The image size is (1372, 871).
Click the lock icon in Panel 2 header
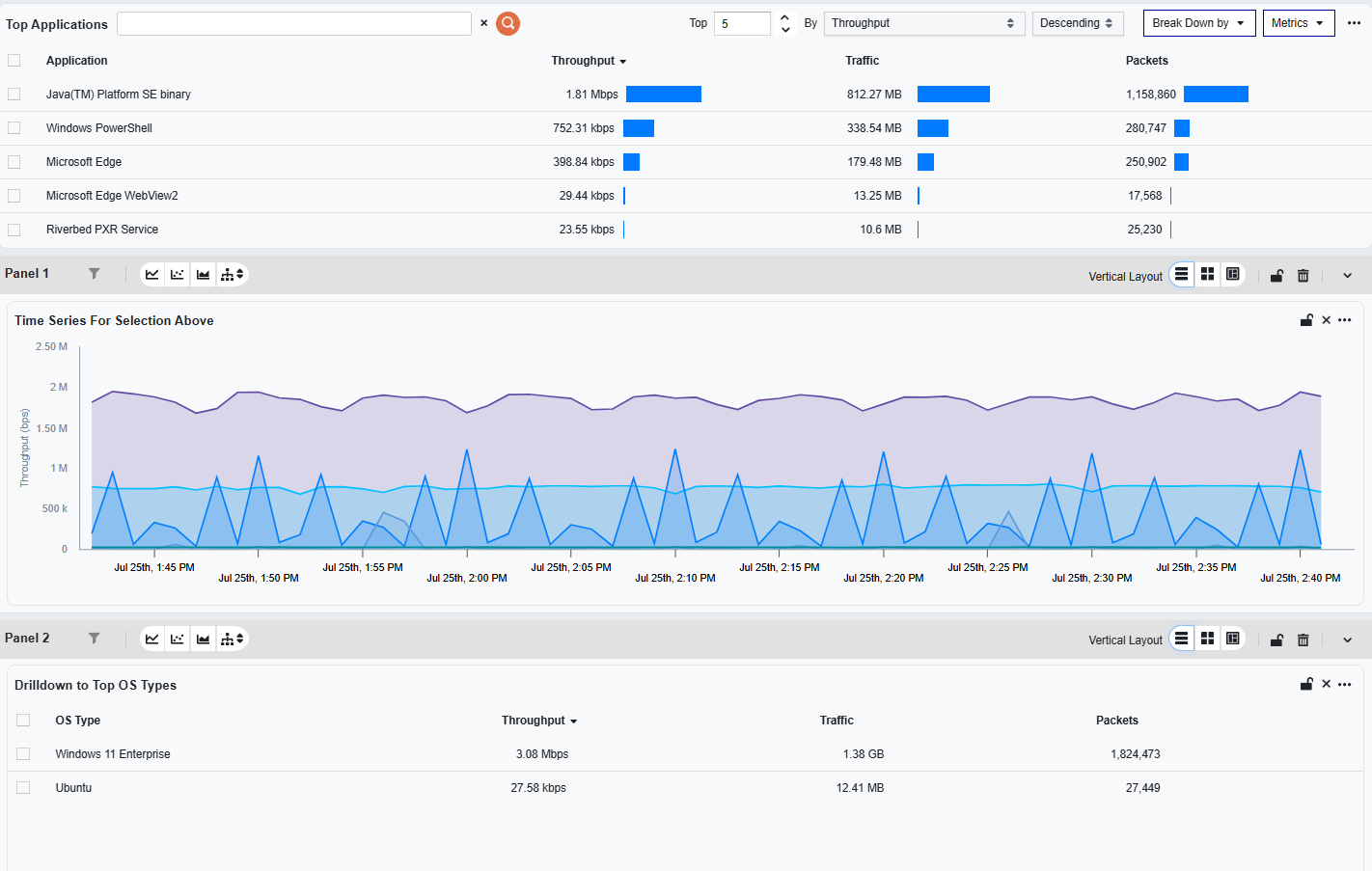tap(1276, 640)
